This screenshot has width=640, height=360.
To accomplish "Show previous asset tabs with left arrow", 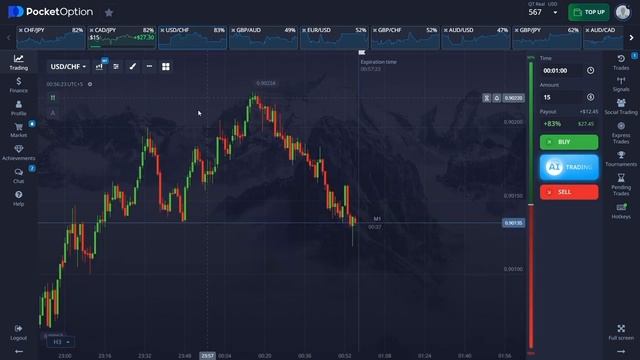I will coord(8,38).
